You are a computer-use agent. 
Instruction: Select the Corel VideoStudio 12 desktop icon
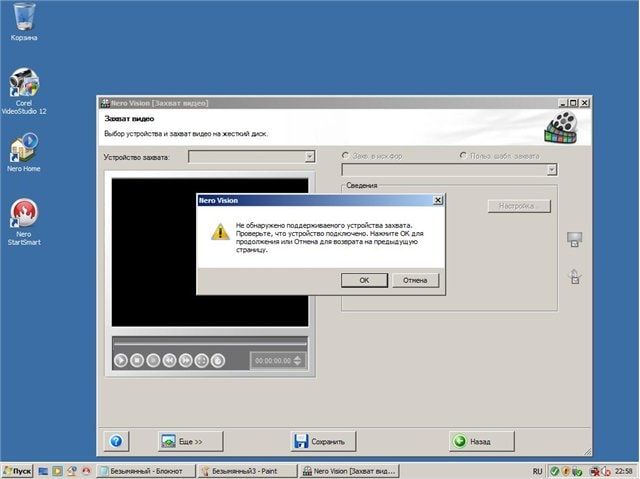click(x=24, y=91)
